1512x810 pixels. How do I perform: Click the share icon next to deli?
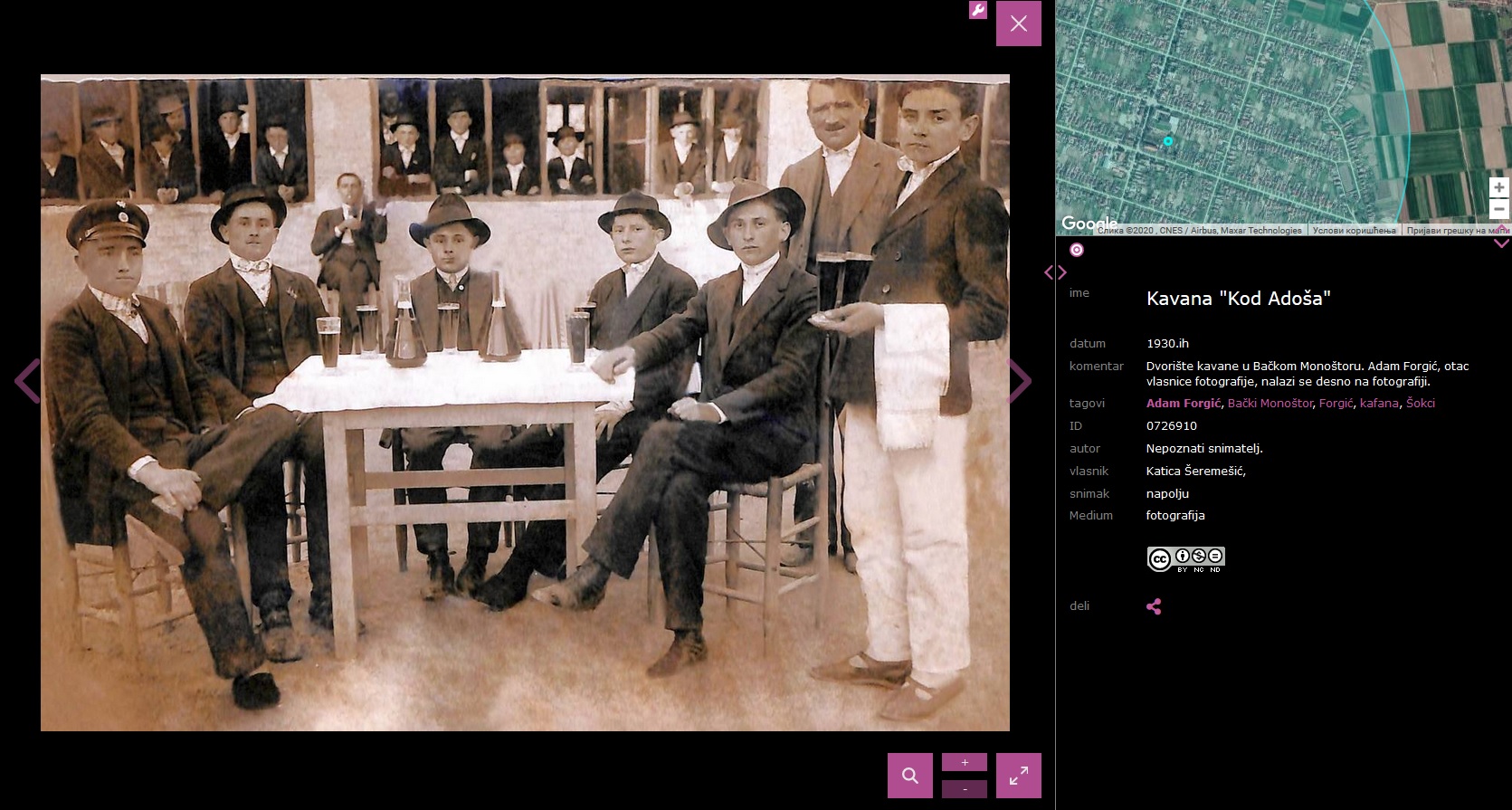pyautogui.click(x=1154, y=606)
